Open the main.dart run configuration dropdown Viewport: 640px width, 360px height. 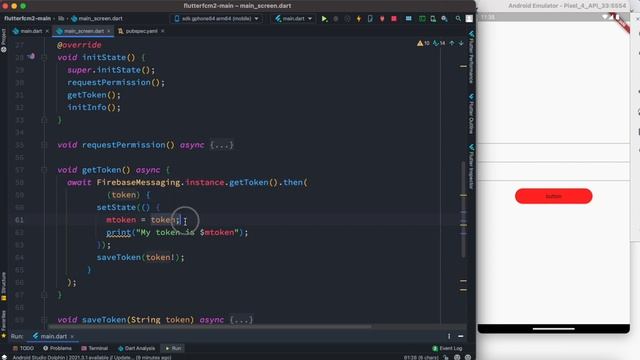click(x=293, y=19)
